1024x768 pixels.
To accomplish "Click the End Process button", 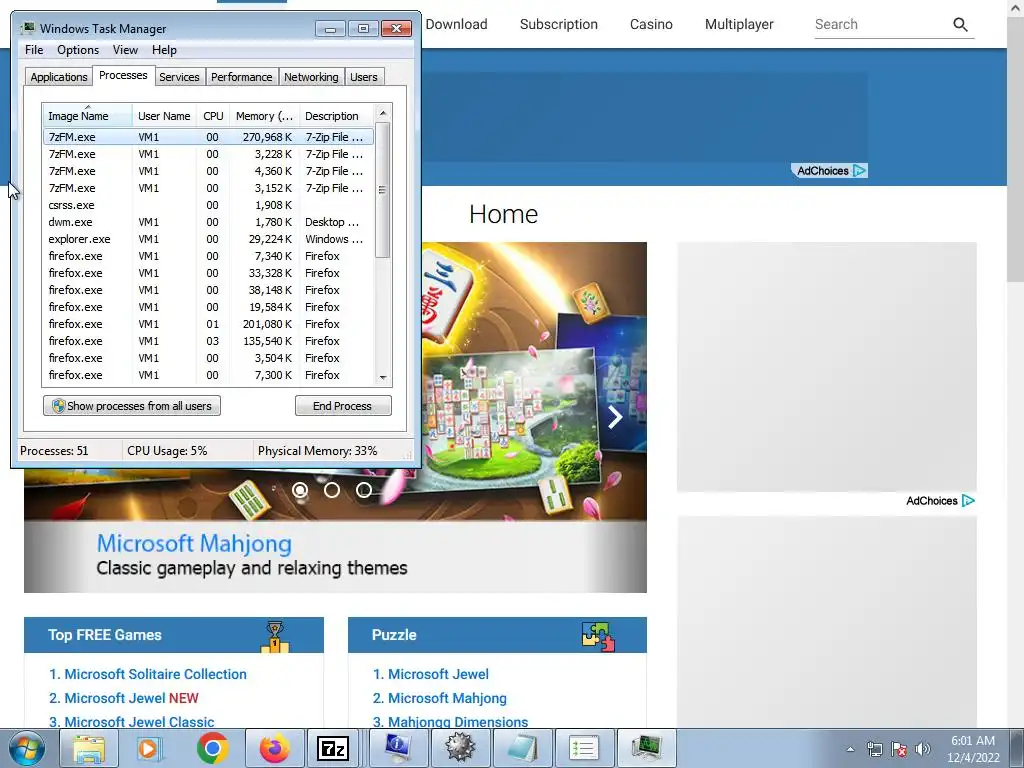I will click(x=343, y=406).
